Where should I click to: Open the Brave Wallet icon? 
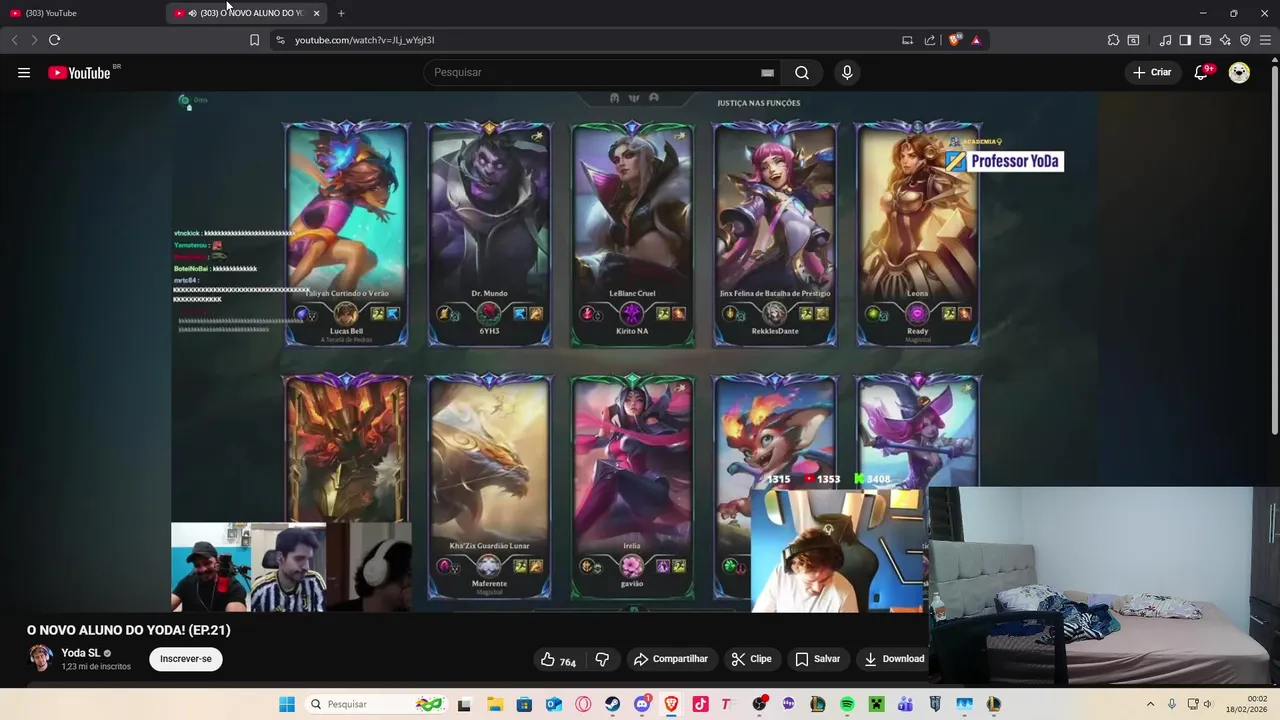[1205, 40]
